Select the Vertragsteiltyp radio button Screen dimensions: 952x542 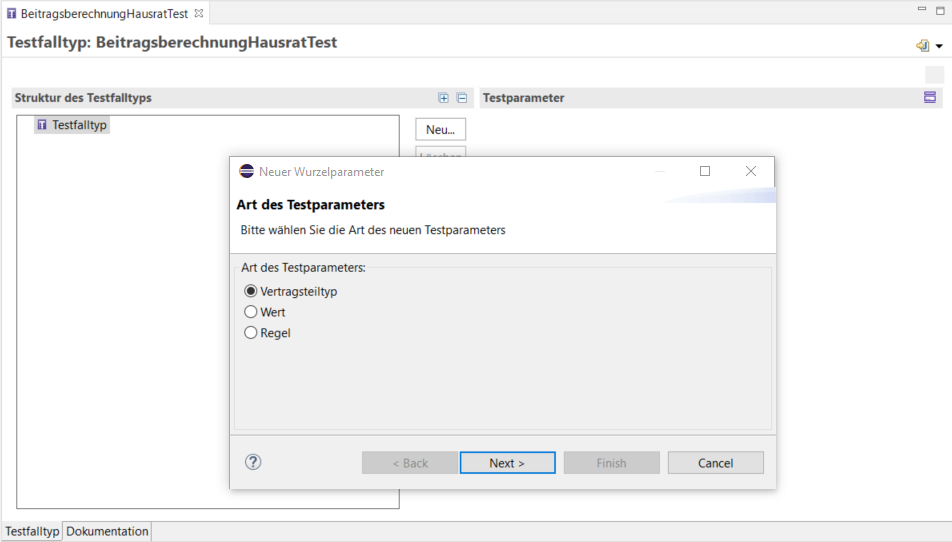pyautogui.click(x=291, y=291)
